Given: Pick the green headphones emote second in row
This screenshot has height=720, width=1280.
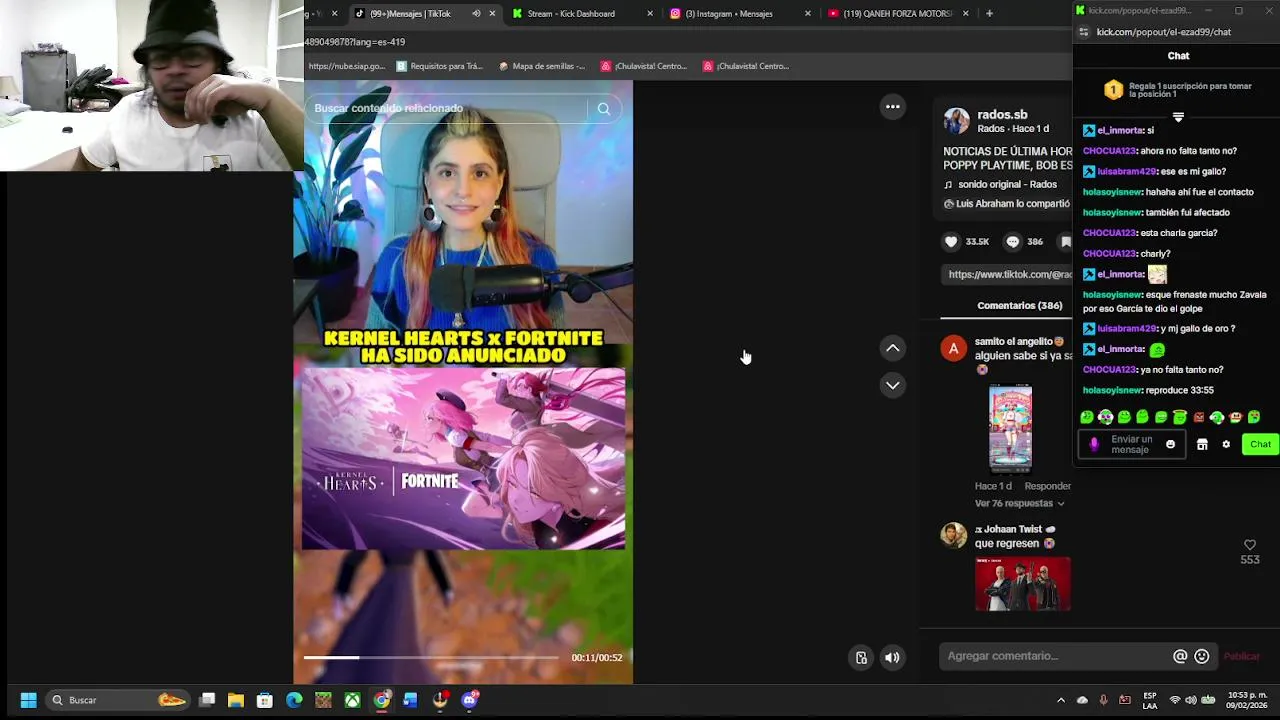Looking at the screenshot, I should (x=1105, y=417).
